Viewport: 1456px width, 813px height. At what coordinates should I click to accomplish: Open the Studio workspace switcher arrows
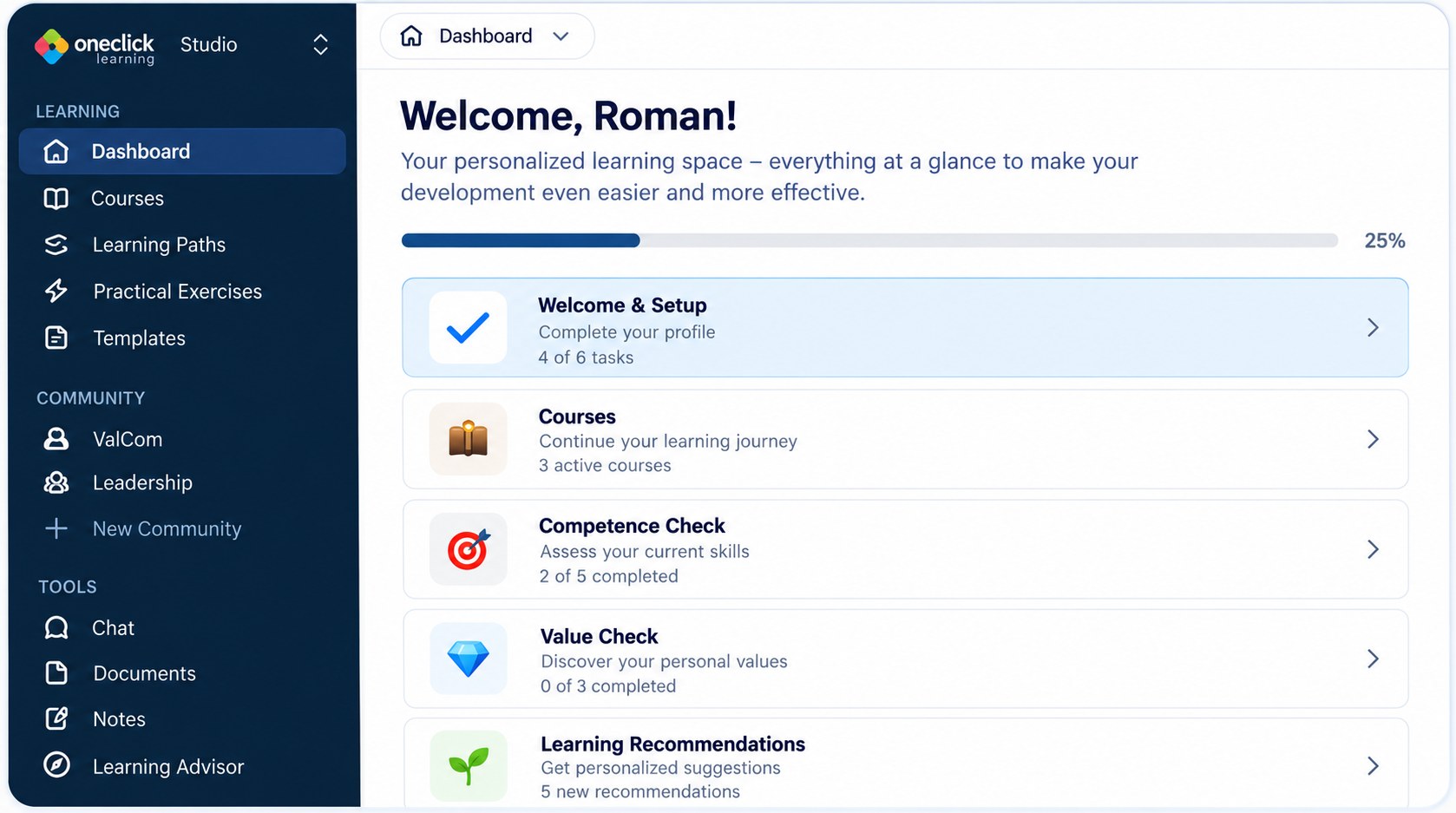click(x=320, y=45)
